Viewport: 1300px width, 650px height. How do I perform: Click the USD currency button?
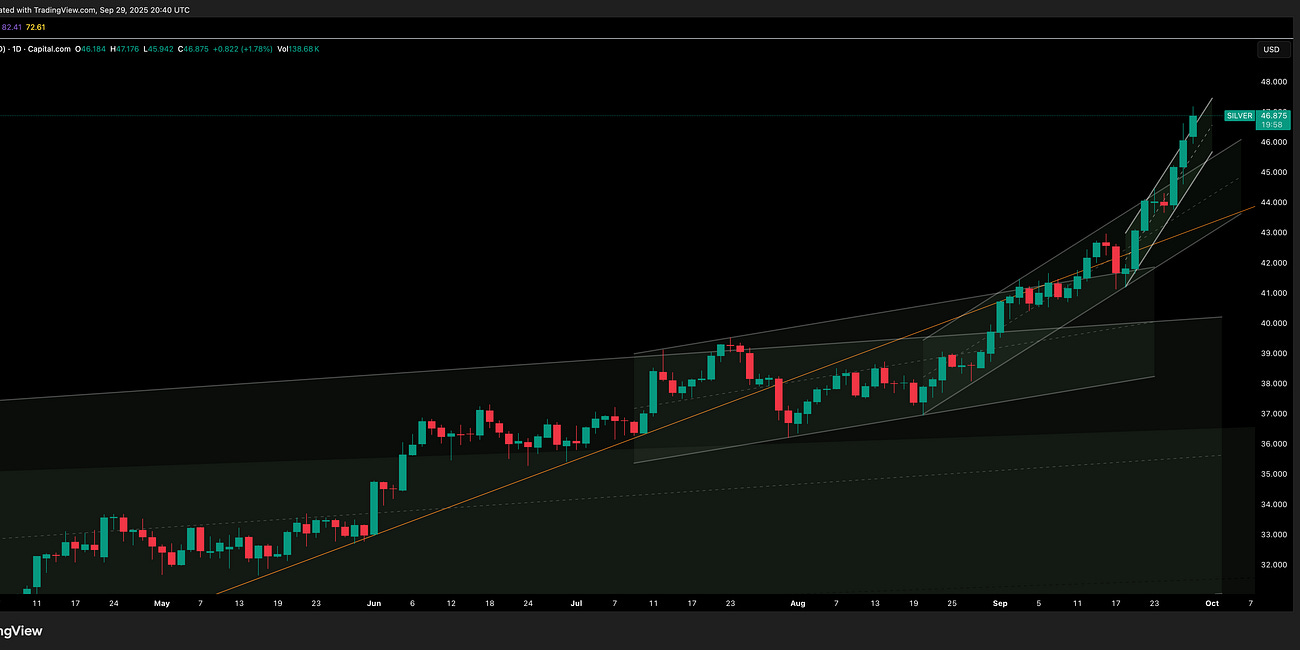click(x=1271, y=48)
